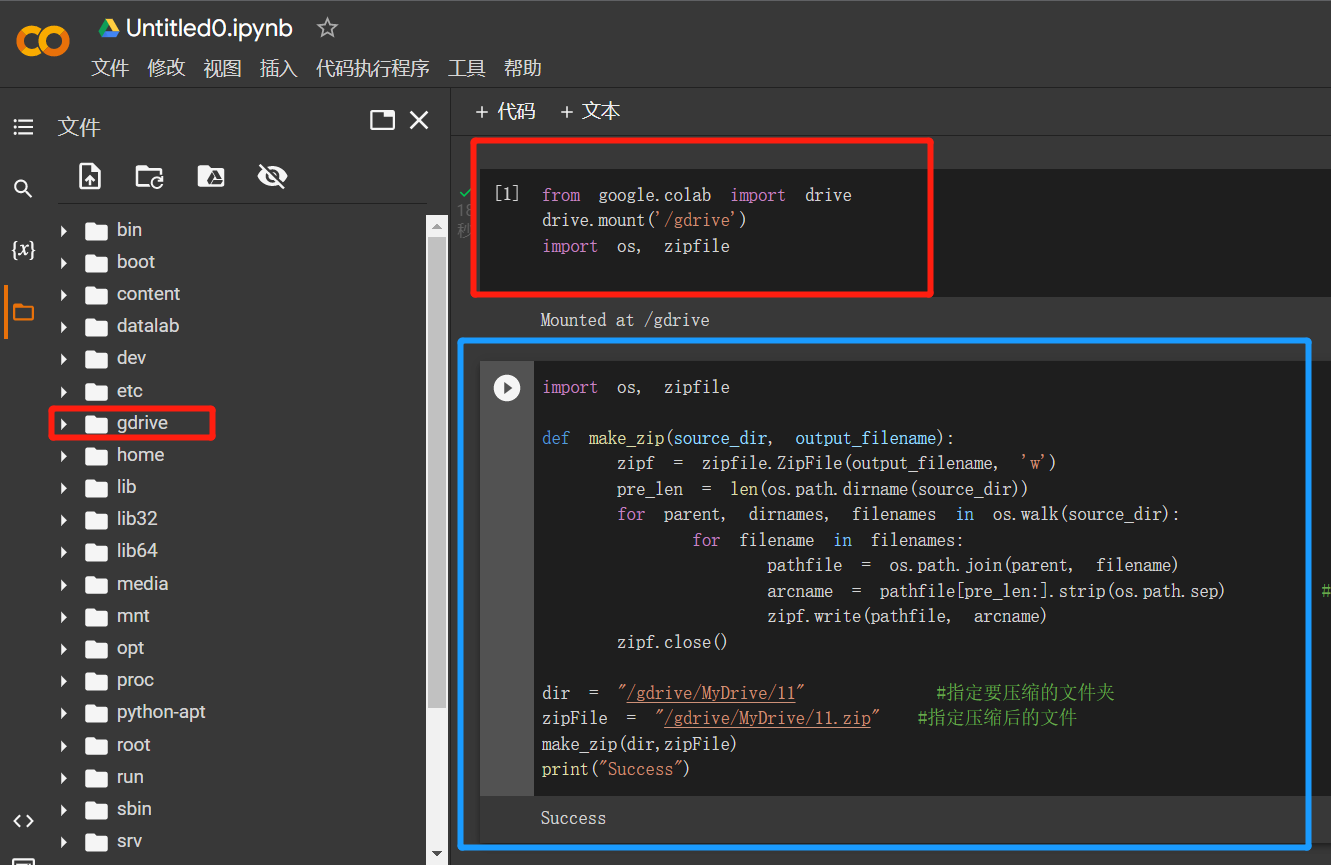The width and height of the screenshot is (1331, 865).
Task: Select the srv folder
Action: [x=129, y=841]
